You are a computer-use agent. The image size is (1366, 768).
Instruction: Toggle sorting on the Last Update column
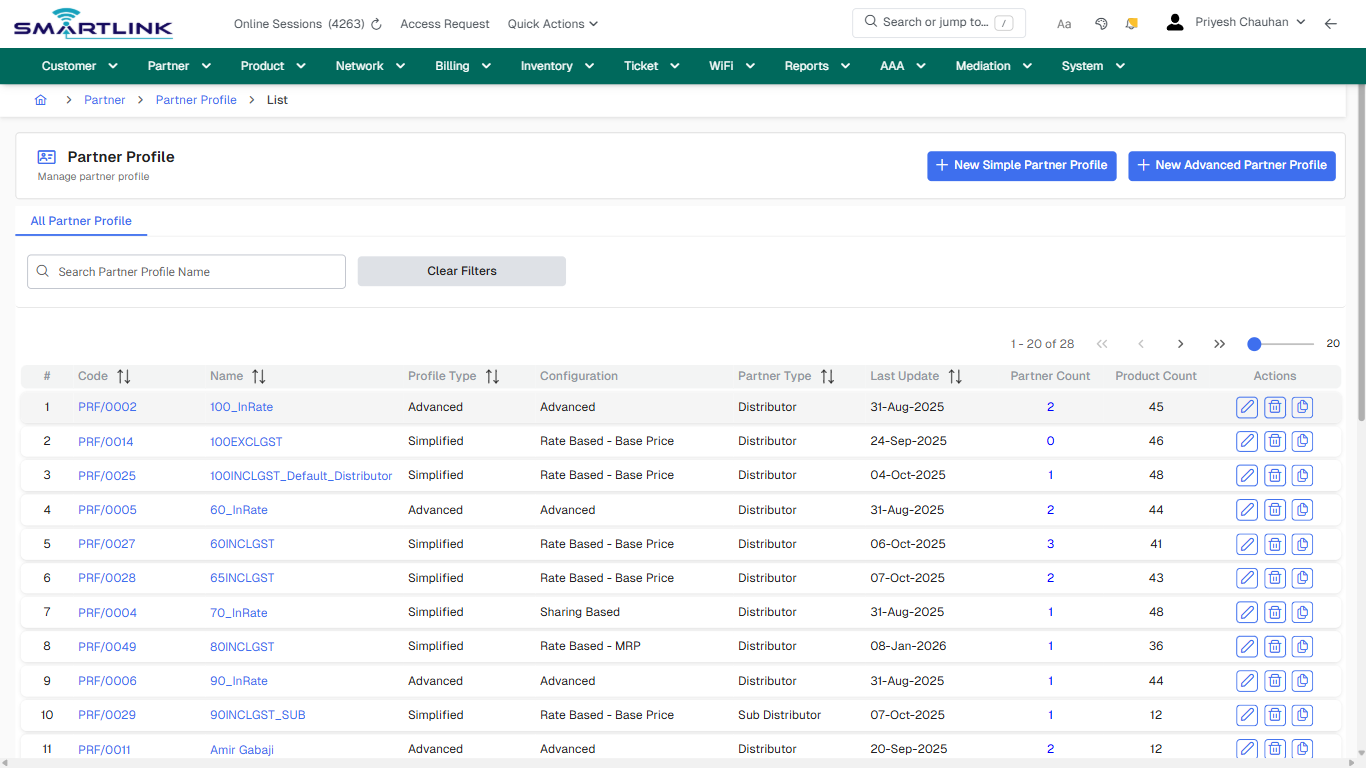(955, 376)
